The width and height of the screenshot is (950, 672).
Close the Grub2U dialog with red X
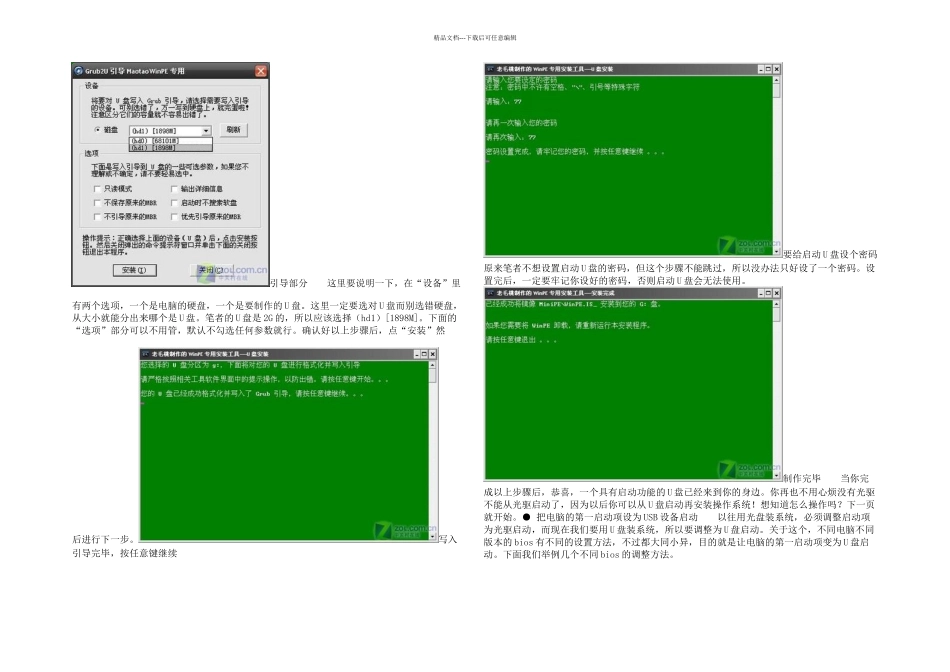coord(261,71)
